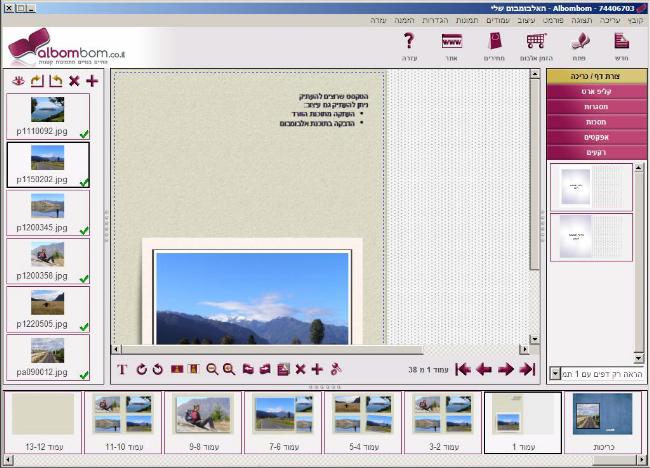Open the הגדרות menu
Viewport: 650px width, 468px height.
(x=435, y=20)
